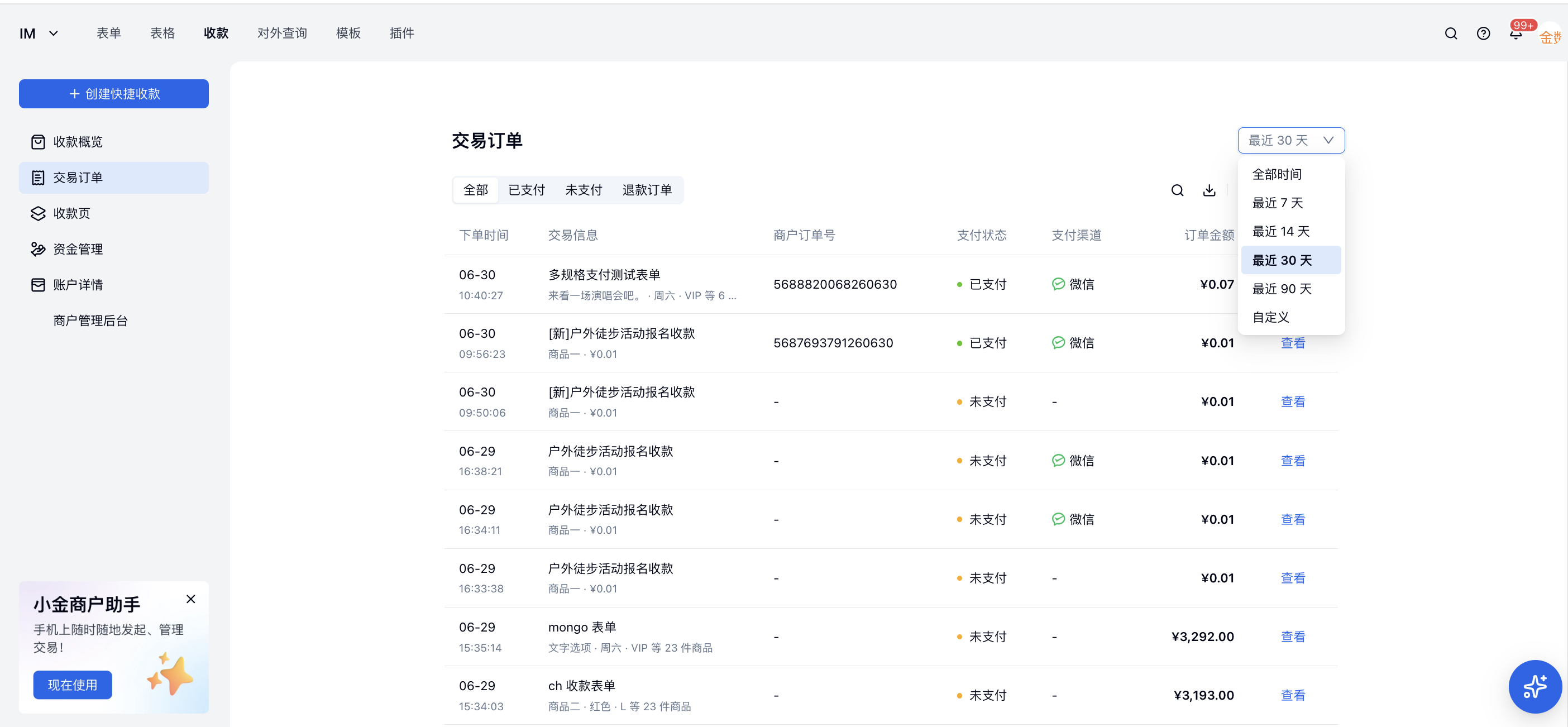Image resolution: width=1568 pixels, height=727 pixels.
Task: Click 查看 for the ch 收款表单 order
Action: point(1293,695)
